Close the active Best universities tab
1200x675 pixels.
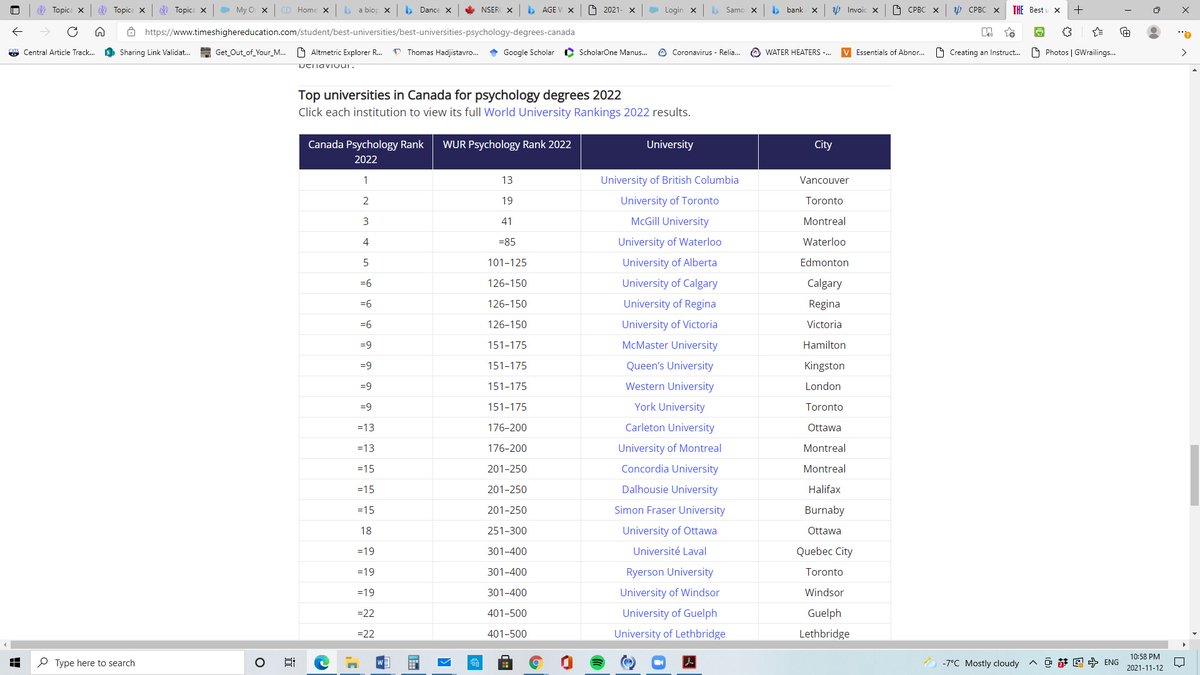click(1057, 9)
